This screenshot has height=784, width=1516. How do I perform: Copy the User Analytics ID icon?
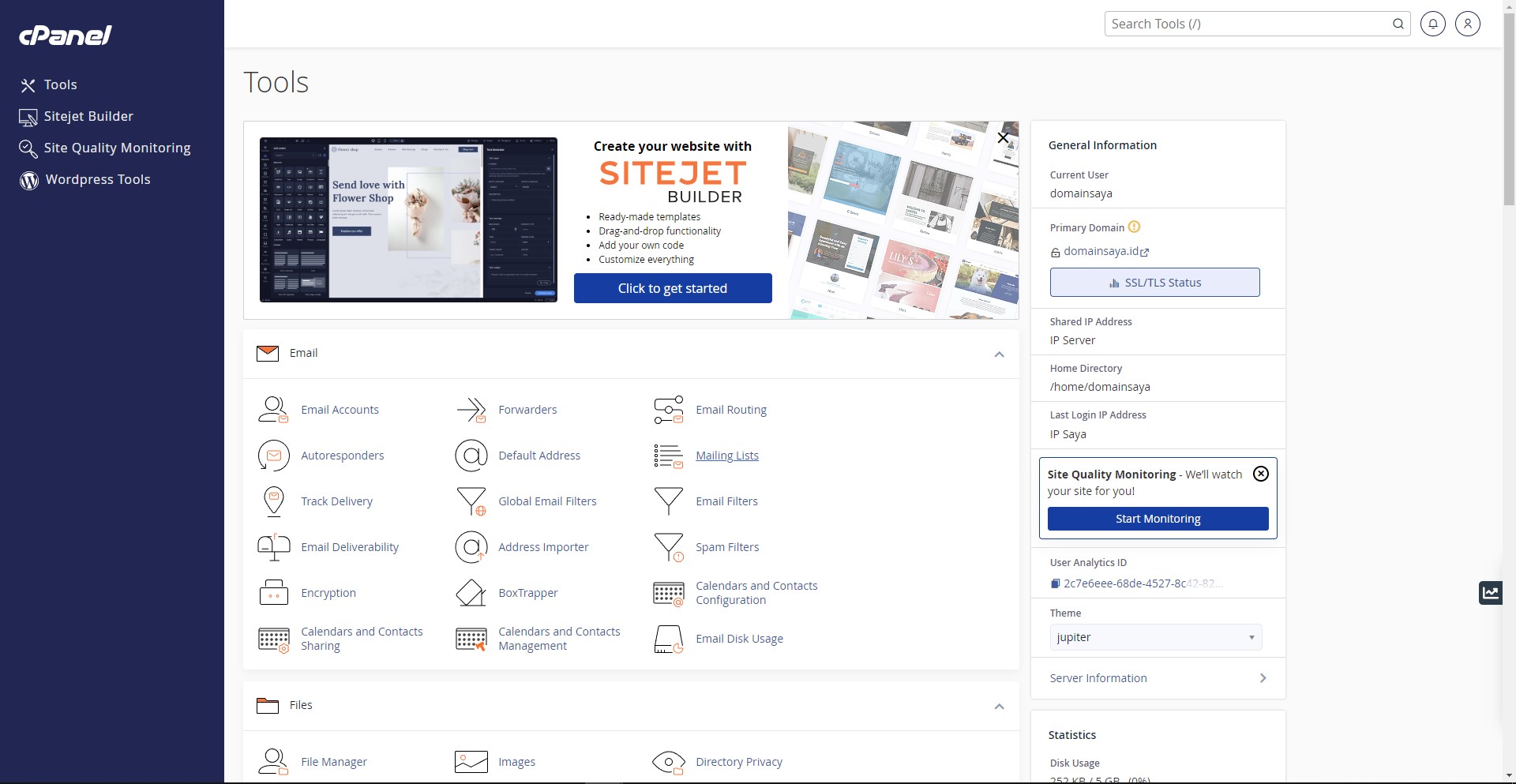point(1055,583)
